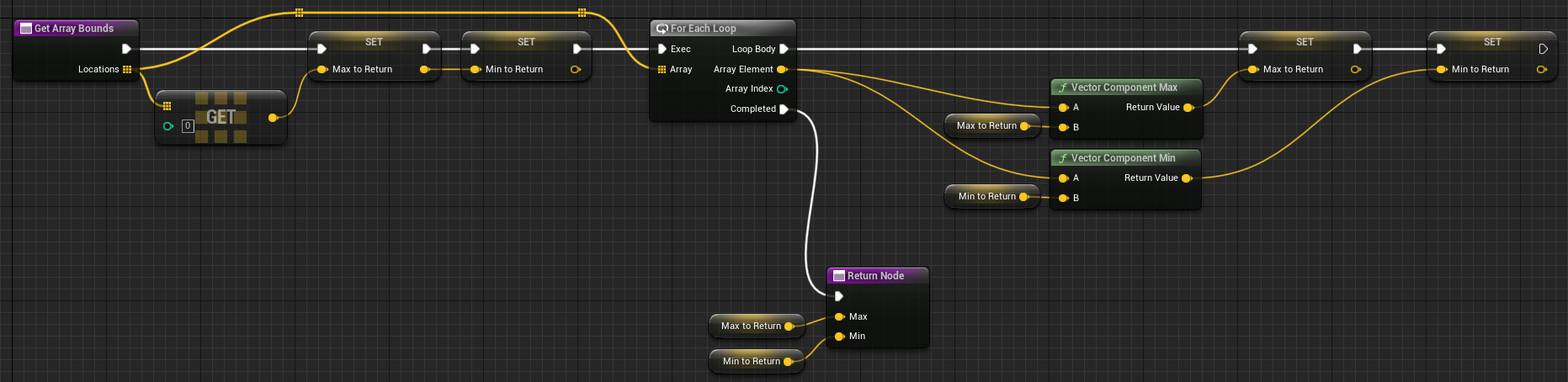Click the Array input pin on For Each Loop
Image resolution: width=1568 pixels, height=382 pixels.
(x=662, y=70)
